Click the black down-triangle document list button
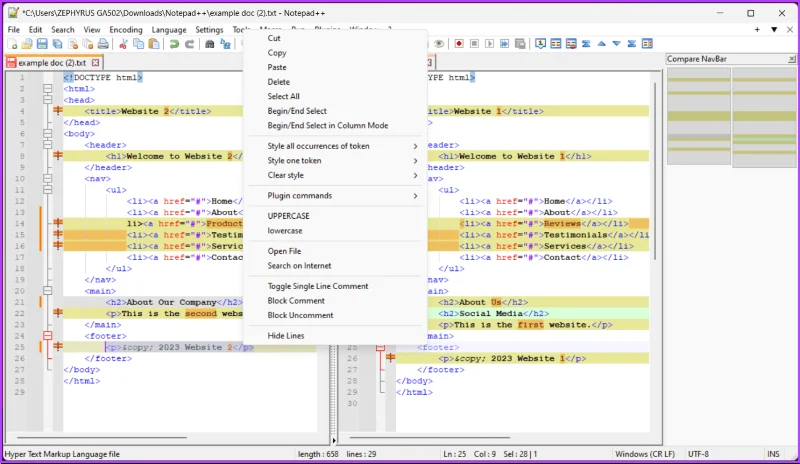The image size is (800, 464). 774,30
